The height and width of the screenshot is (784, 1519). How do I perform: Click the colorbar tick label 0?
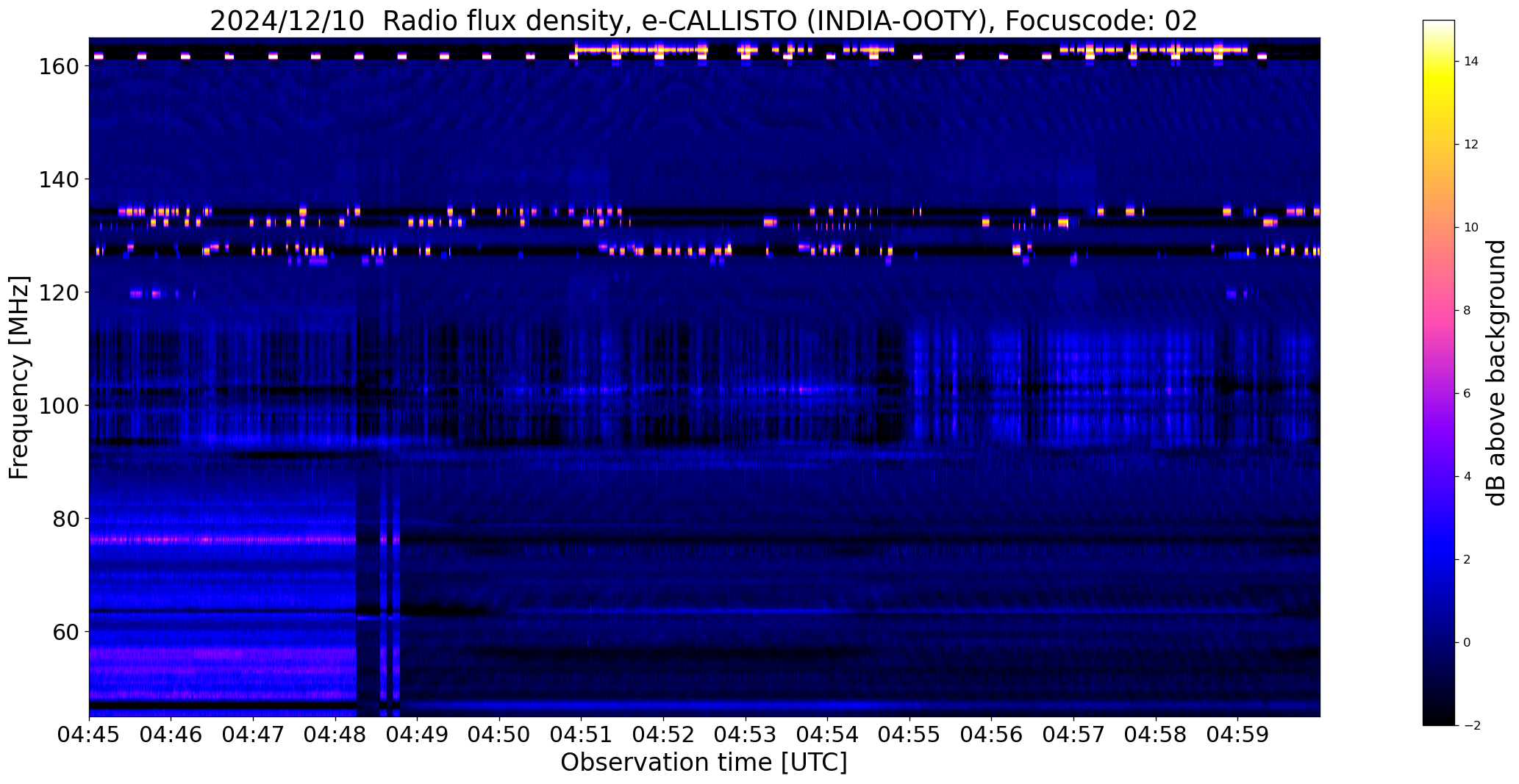coord(1468,643)
